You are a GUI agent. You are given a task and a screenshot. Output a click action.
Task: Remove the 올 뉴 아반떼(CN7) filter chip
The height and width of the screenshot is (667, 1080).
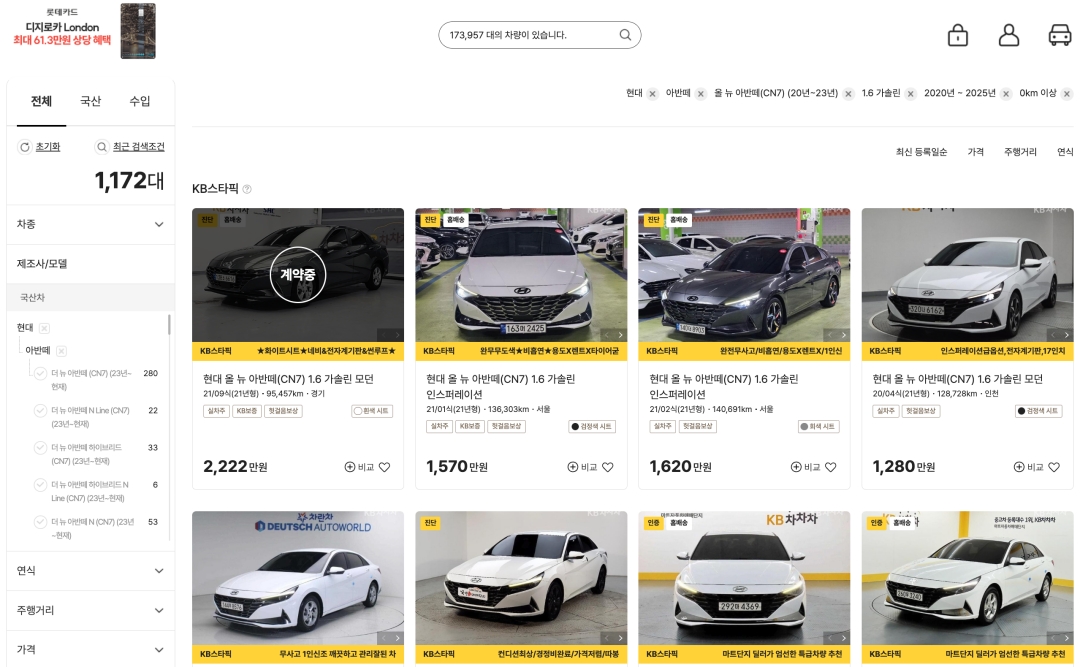click(849, 94)
